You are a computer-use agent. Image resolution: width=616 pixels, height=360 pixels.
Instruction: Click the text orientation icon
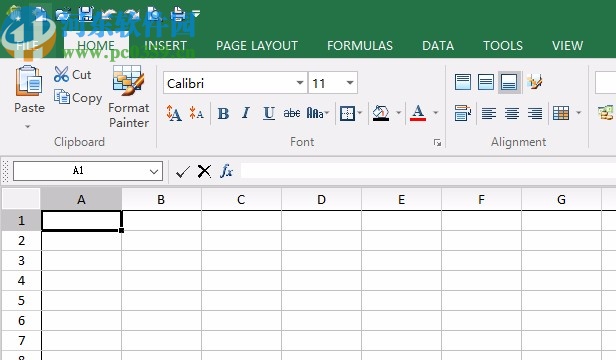point(535,82)
